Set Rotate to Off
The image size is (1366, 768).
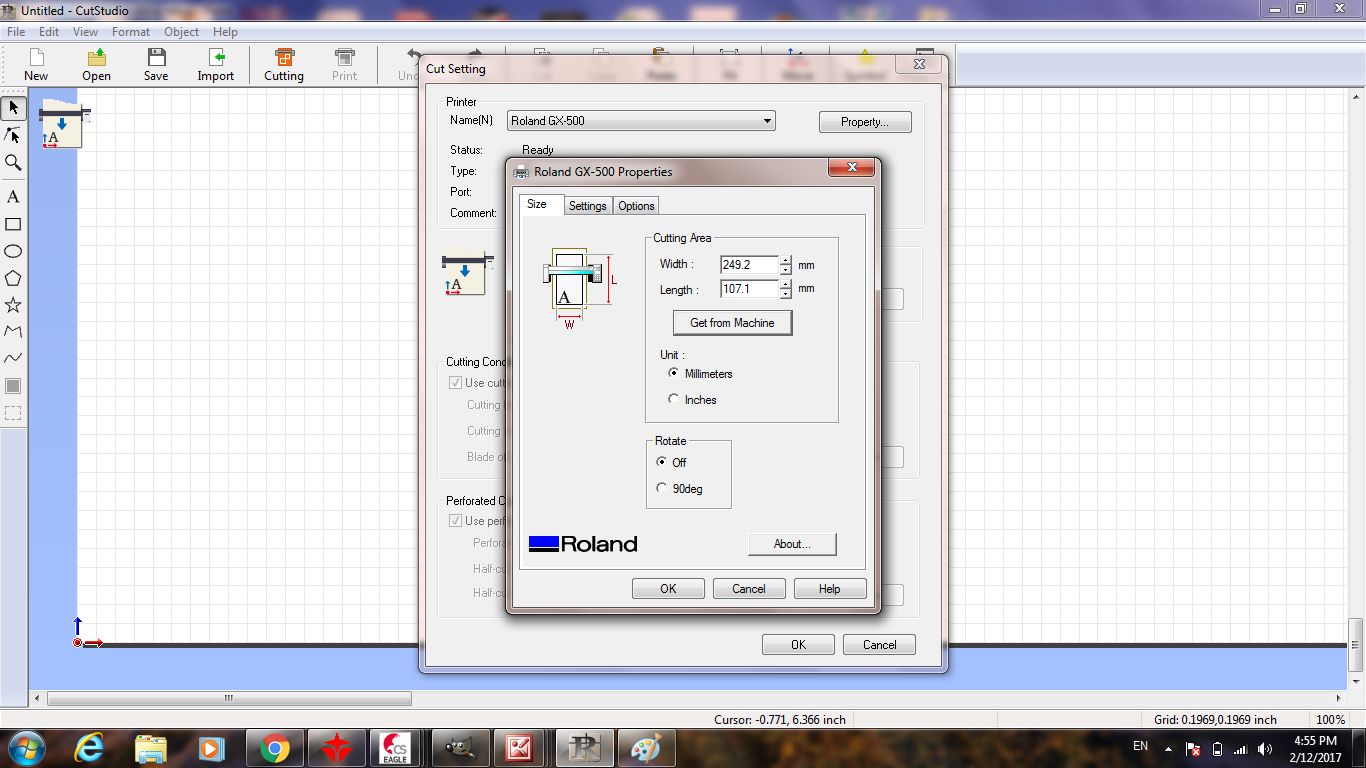(662, 462)
